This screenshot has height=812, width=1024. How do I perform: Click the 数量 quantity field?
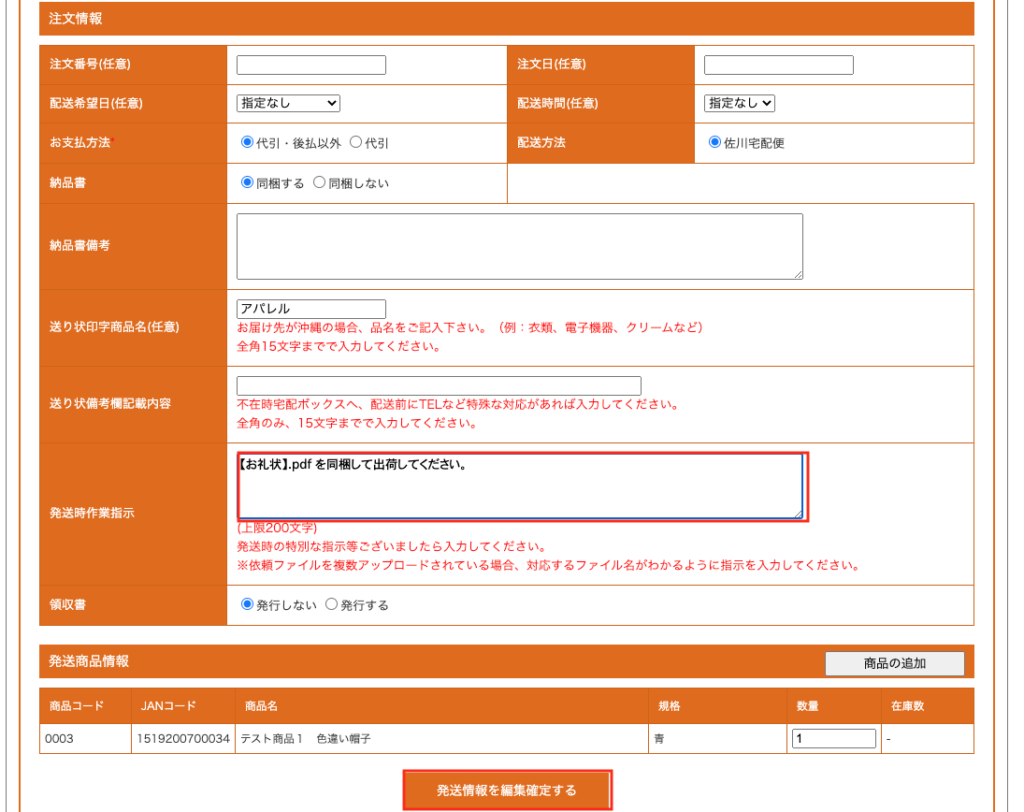pos(833,739)
